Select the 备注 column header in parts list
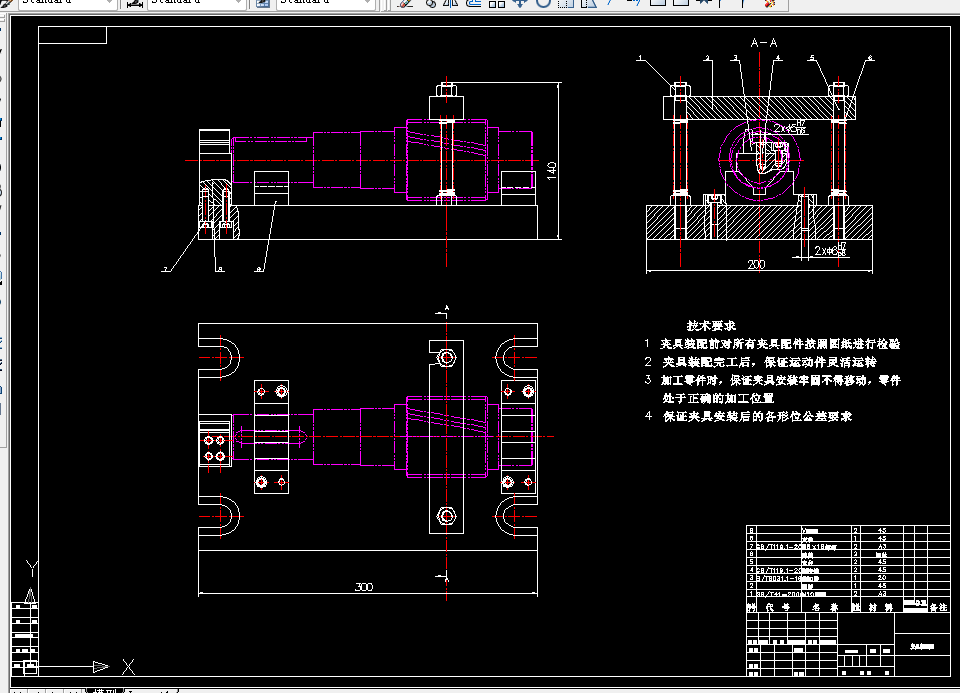 [939, 607]
